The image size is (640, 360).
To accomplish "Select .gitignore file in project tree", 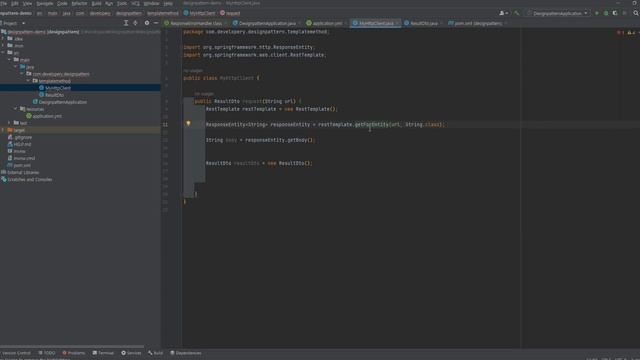I will pyautogui.click(x=22, y=137).
